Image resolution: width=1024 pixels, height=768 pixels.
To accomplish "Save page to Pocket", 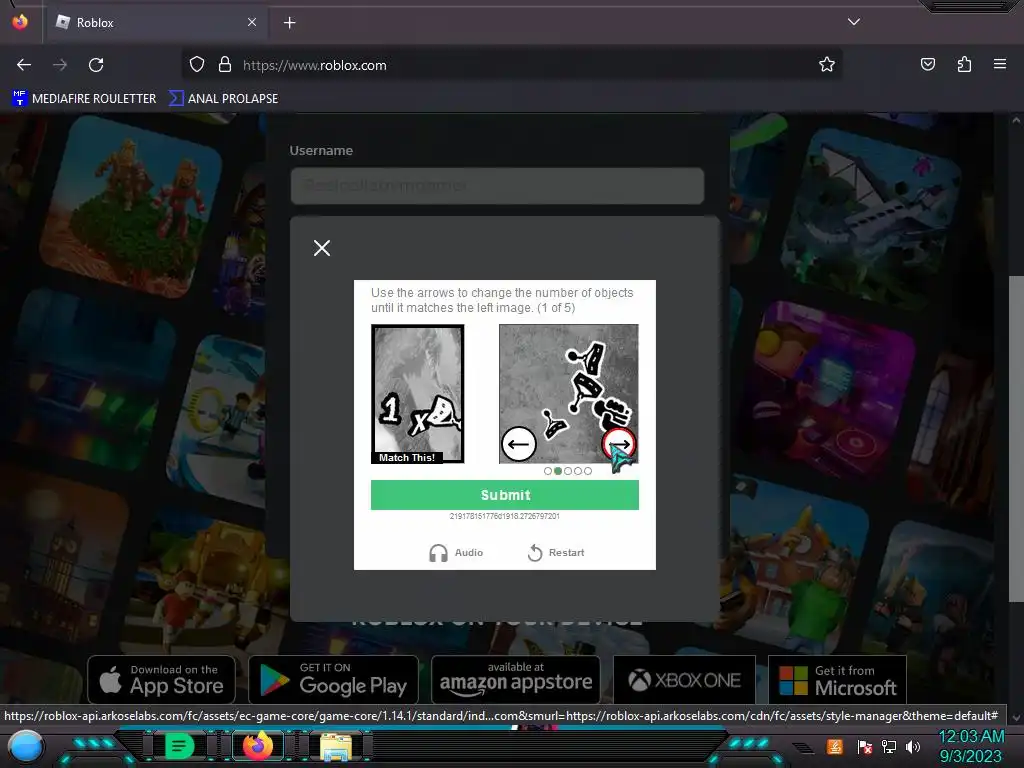I will coord(927,64).
